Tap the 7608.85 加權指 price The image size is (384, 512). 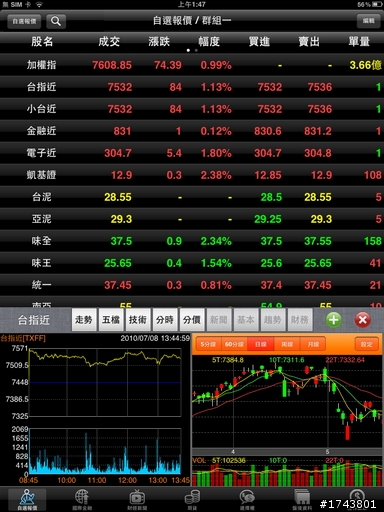coord(112,65)
